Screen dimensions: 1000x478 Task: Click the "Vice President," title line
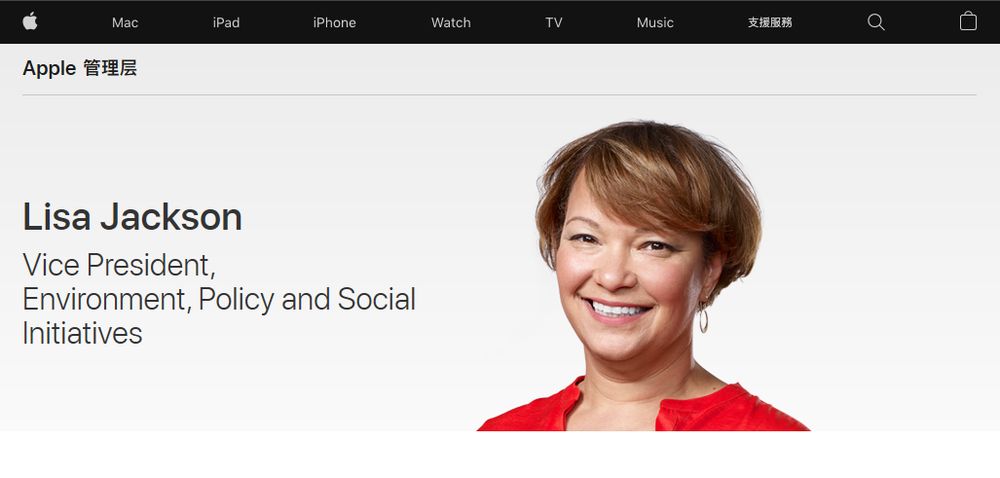[119, 265]
